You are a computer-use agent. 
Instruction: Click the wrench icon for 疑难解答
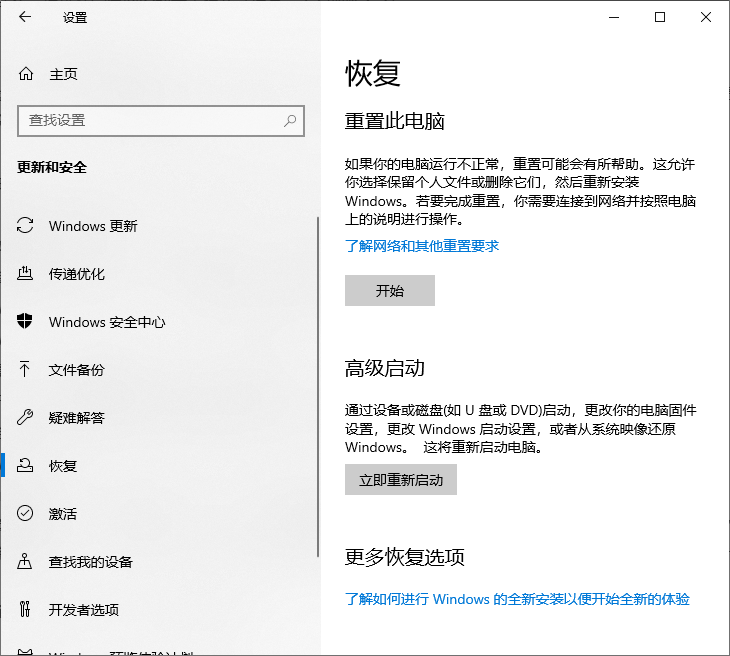coord(25,417)
